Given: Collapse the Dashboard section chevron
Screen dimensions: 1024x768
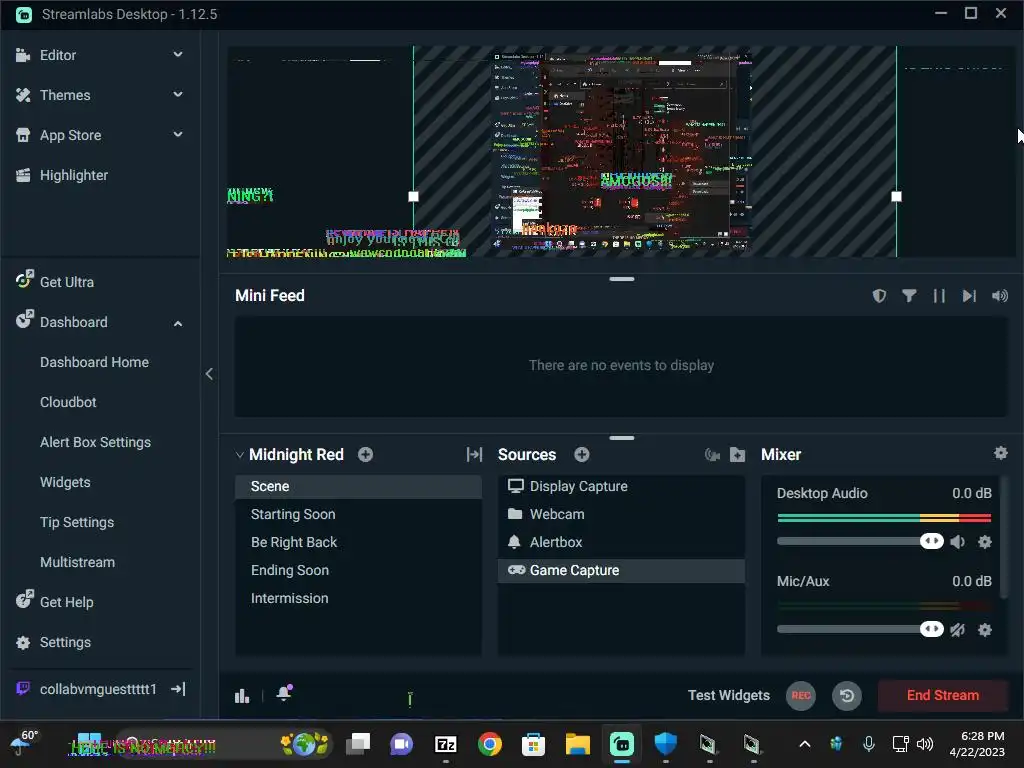Looking at the screenshot, I should pyautogui.click(x=178, y=323).
